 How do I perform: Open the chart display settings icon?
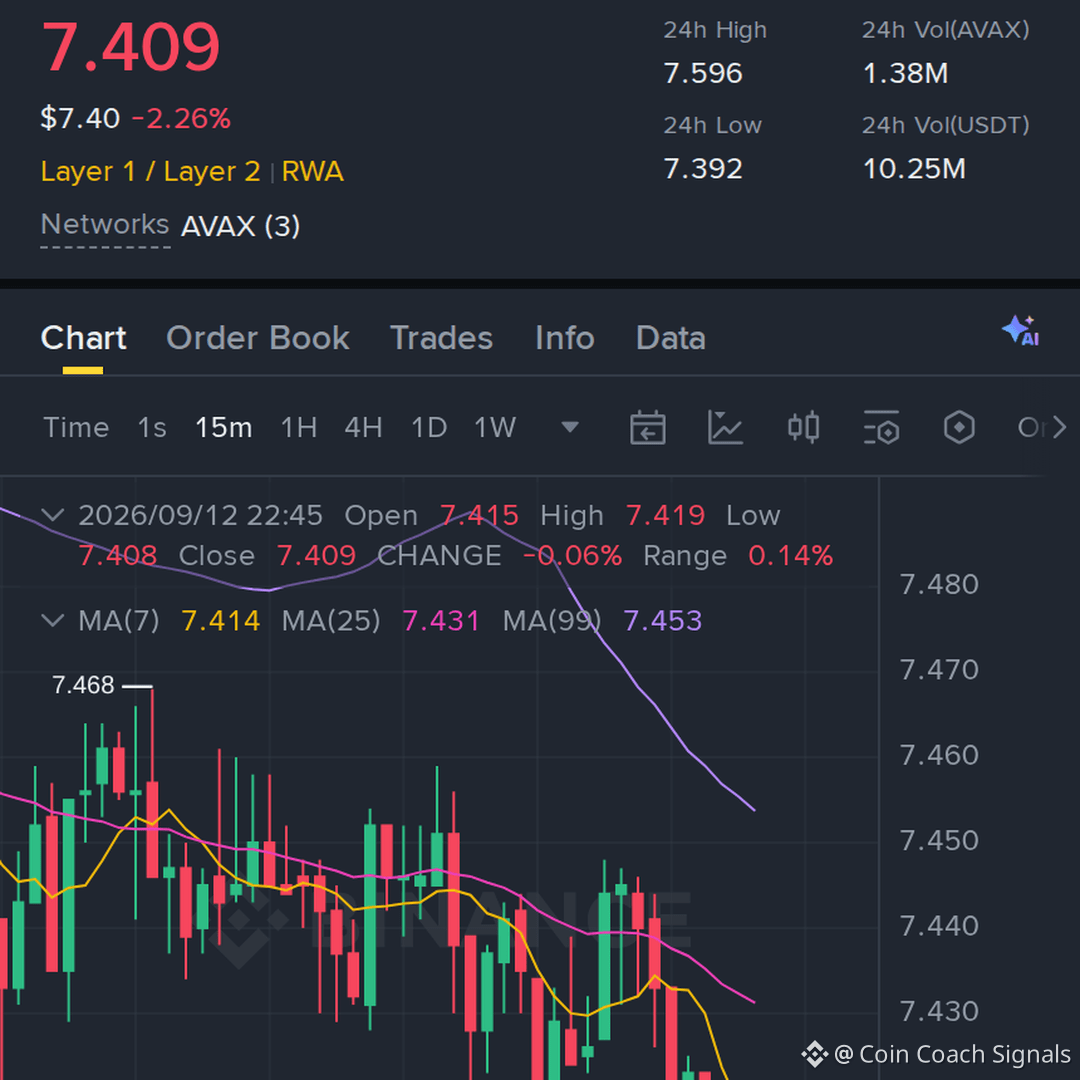tap(881, 427)
